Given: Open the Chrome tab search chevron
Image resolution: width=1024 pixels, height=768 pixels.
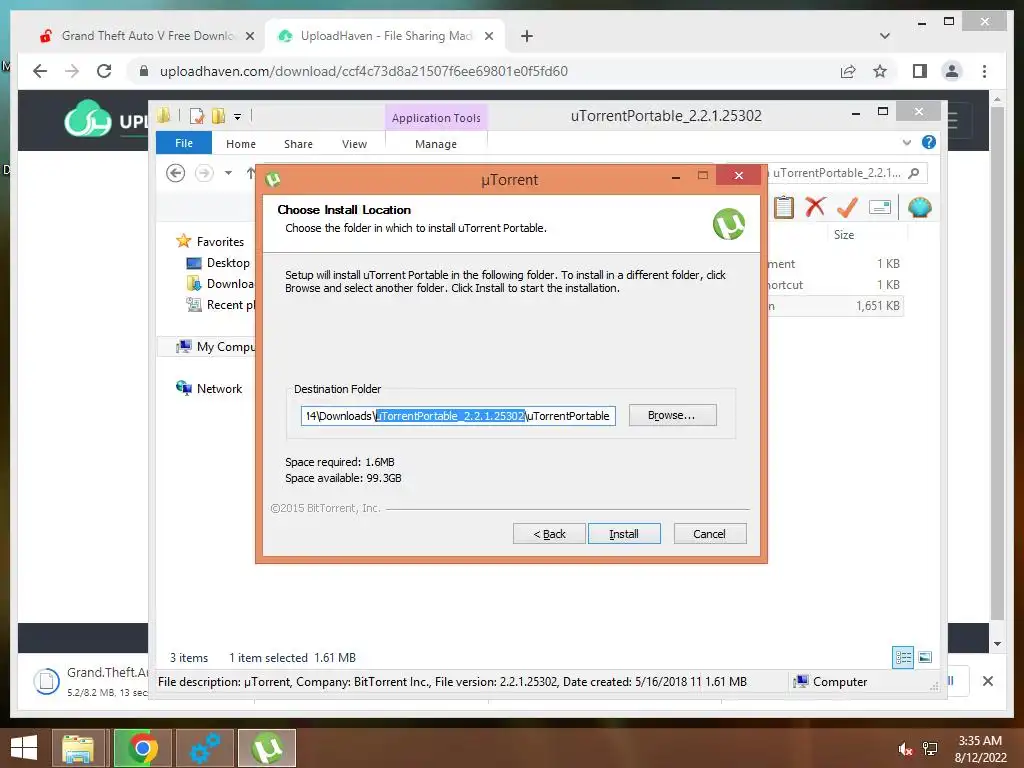Looking at the screenshot, I should click(x=885, y=36).
